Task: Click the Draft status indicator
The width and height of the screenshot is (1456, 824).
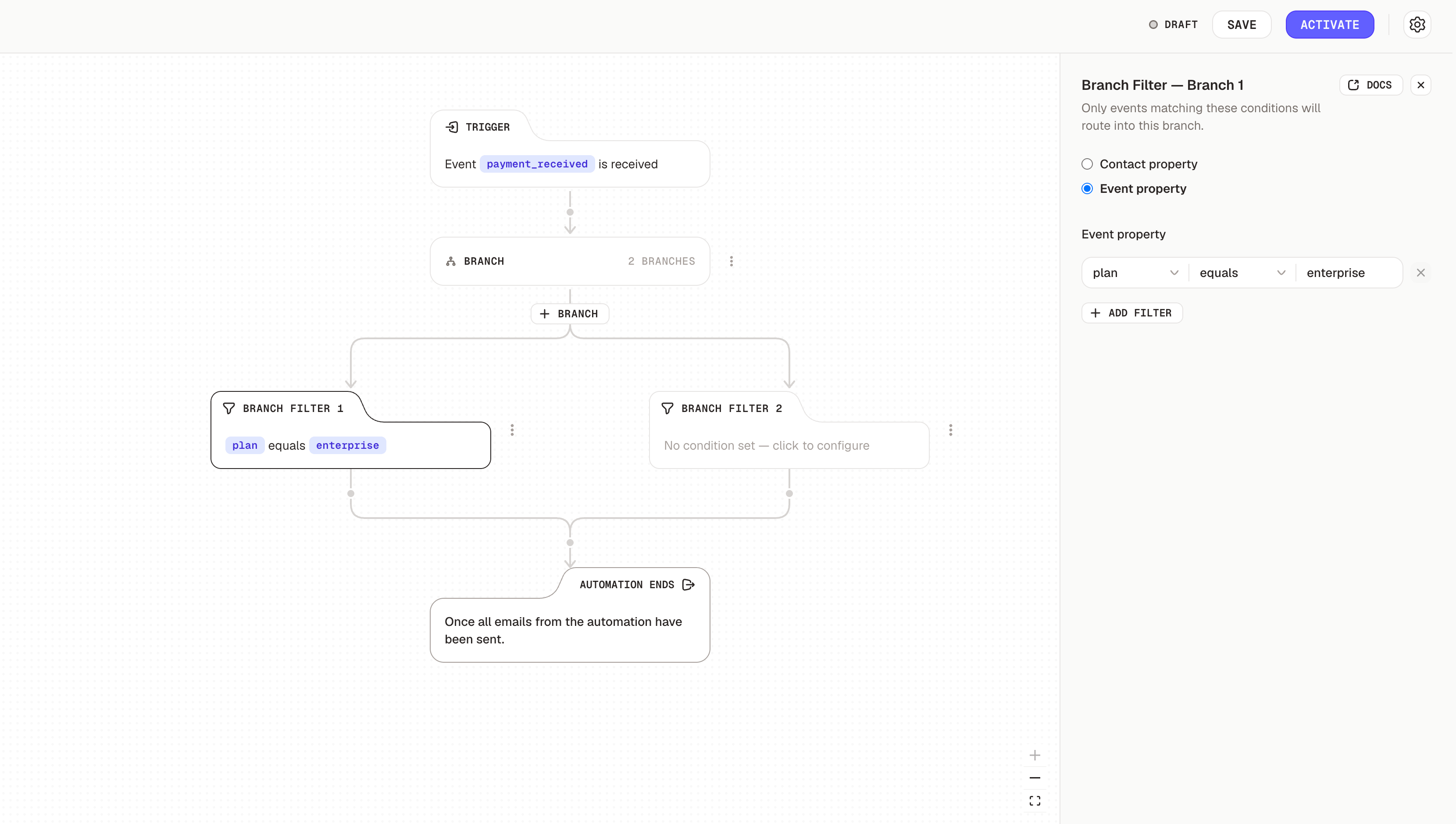Action: point(1173,25)
